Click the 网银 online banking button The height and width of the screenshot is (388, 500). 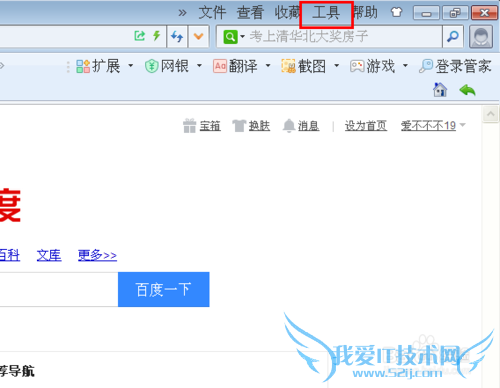point(167,66)
